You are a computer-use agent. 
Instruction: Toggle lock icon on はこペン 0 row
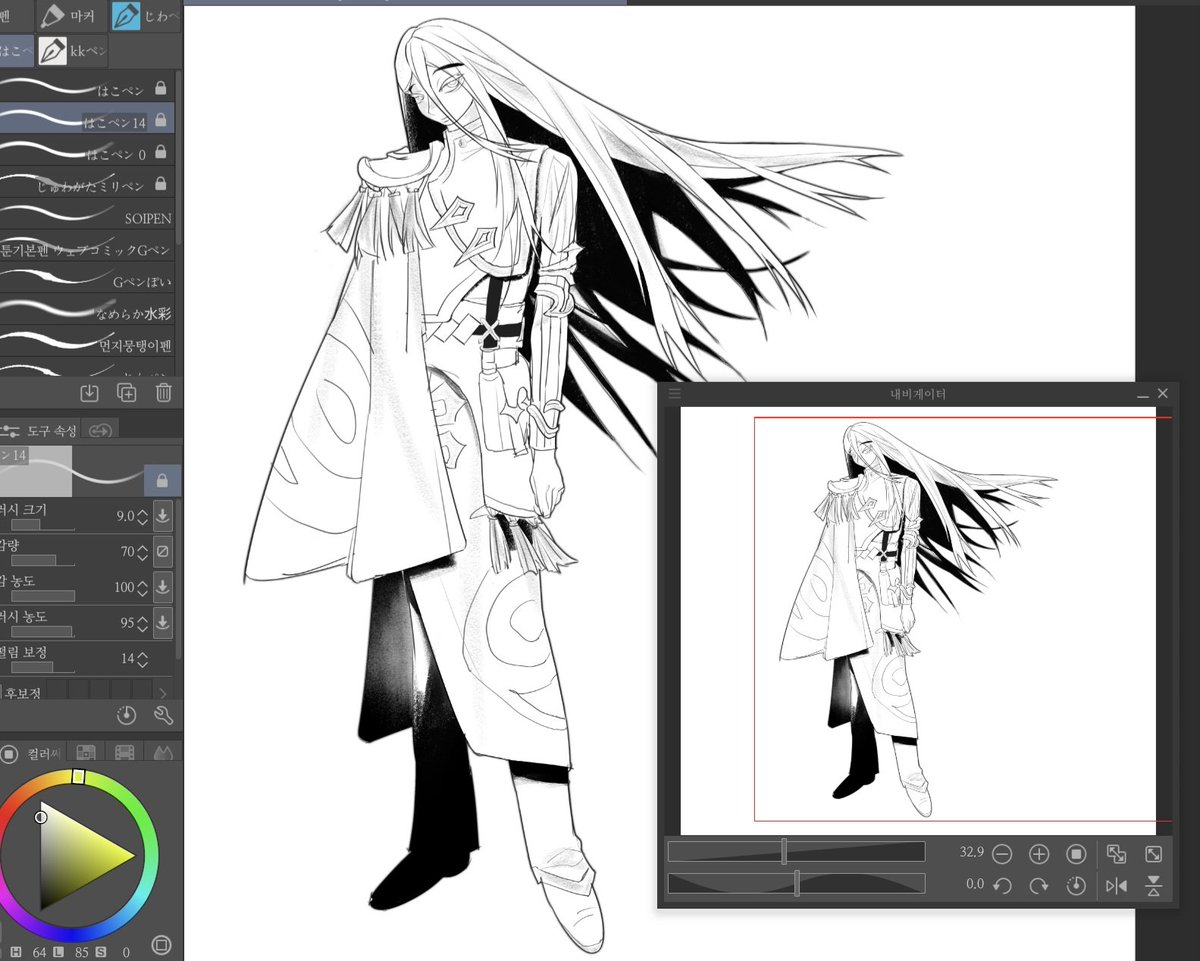161,153
